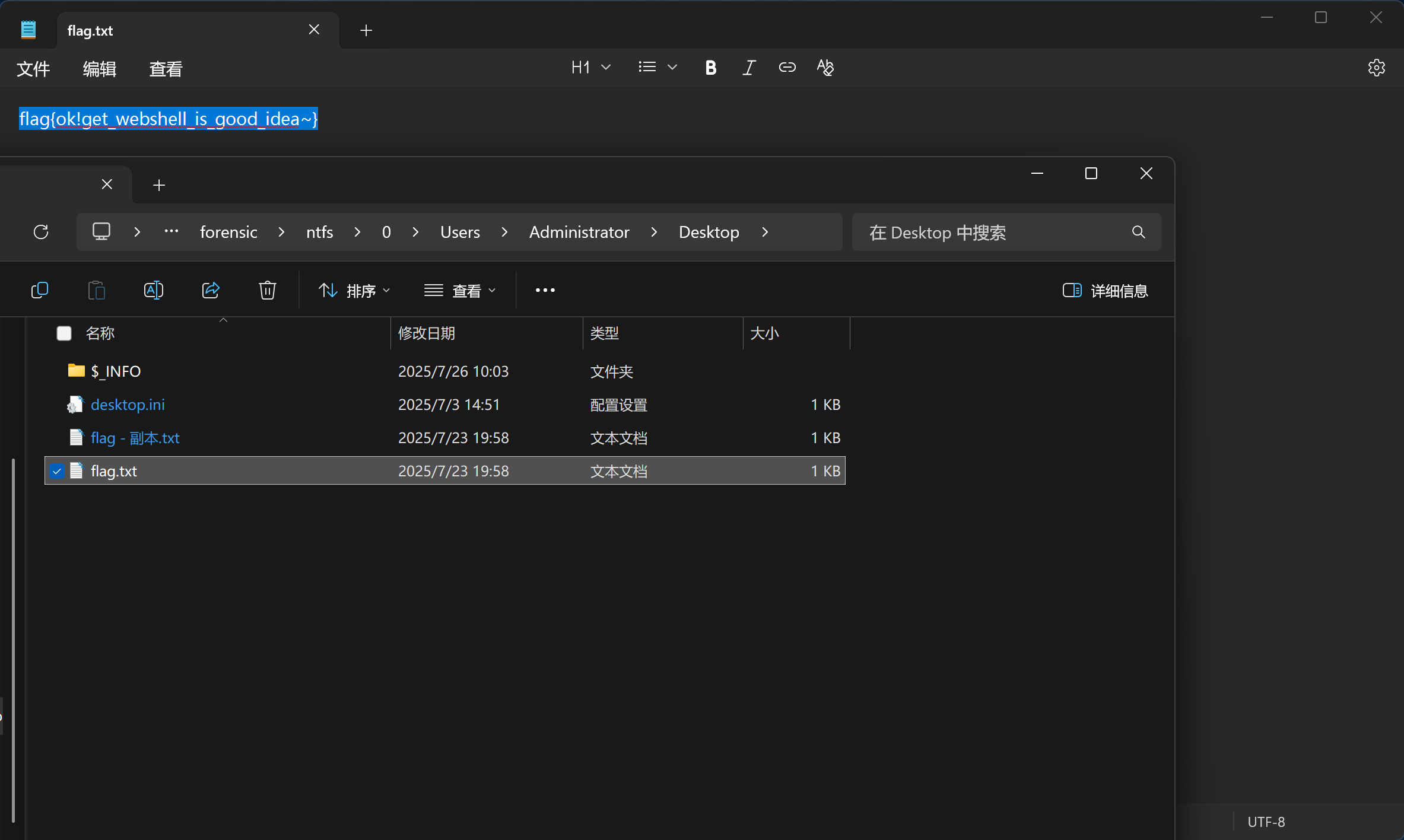1404x840 pixels.
Task: Toggle the select-all checkbox beside 名称
Action: 64,333
